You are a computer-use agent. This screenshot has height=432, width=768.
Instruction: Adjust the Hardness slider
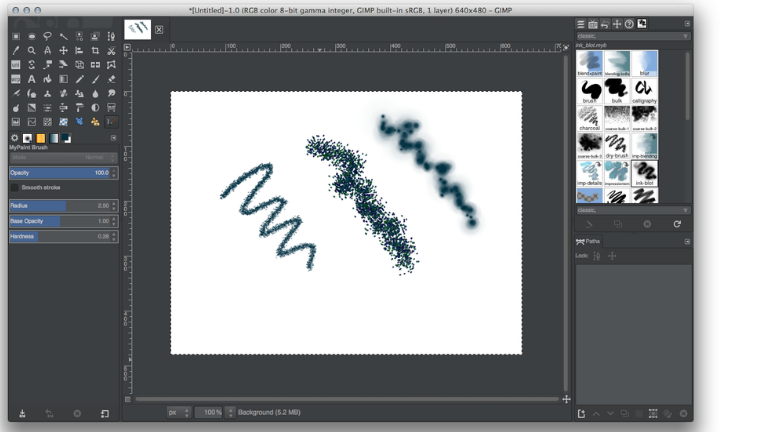(x=63, y=237)
